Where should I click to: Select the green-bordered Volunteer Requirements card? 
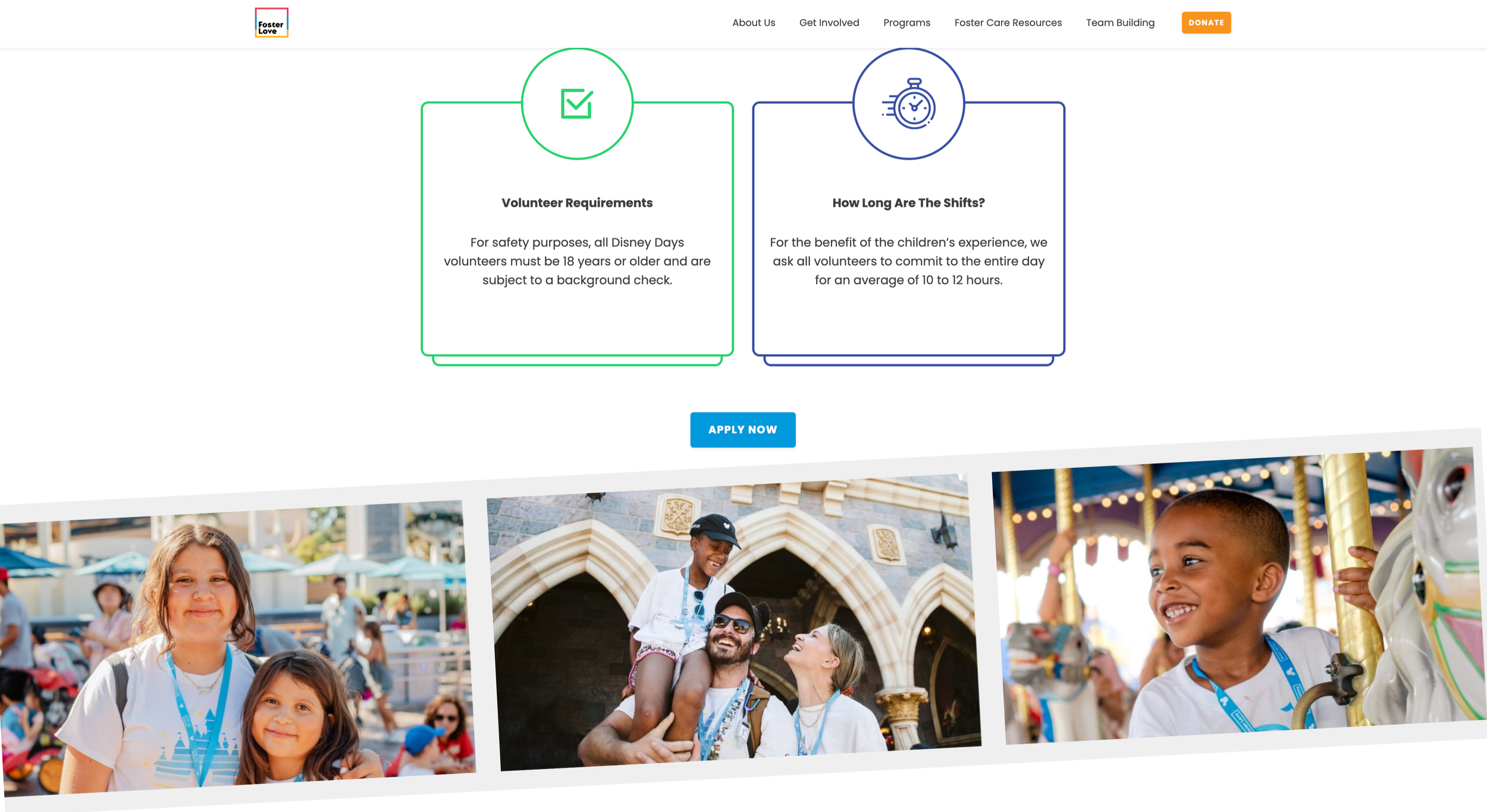pyautogui.click(x=576, y=324)
